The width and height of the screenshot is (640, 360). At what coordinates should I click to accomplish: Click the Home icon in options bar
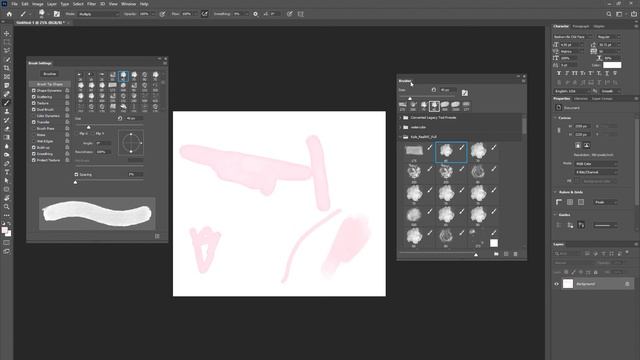9,14
